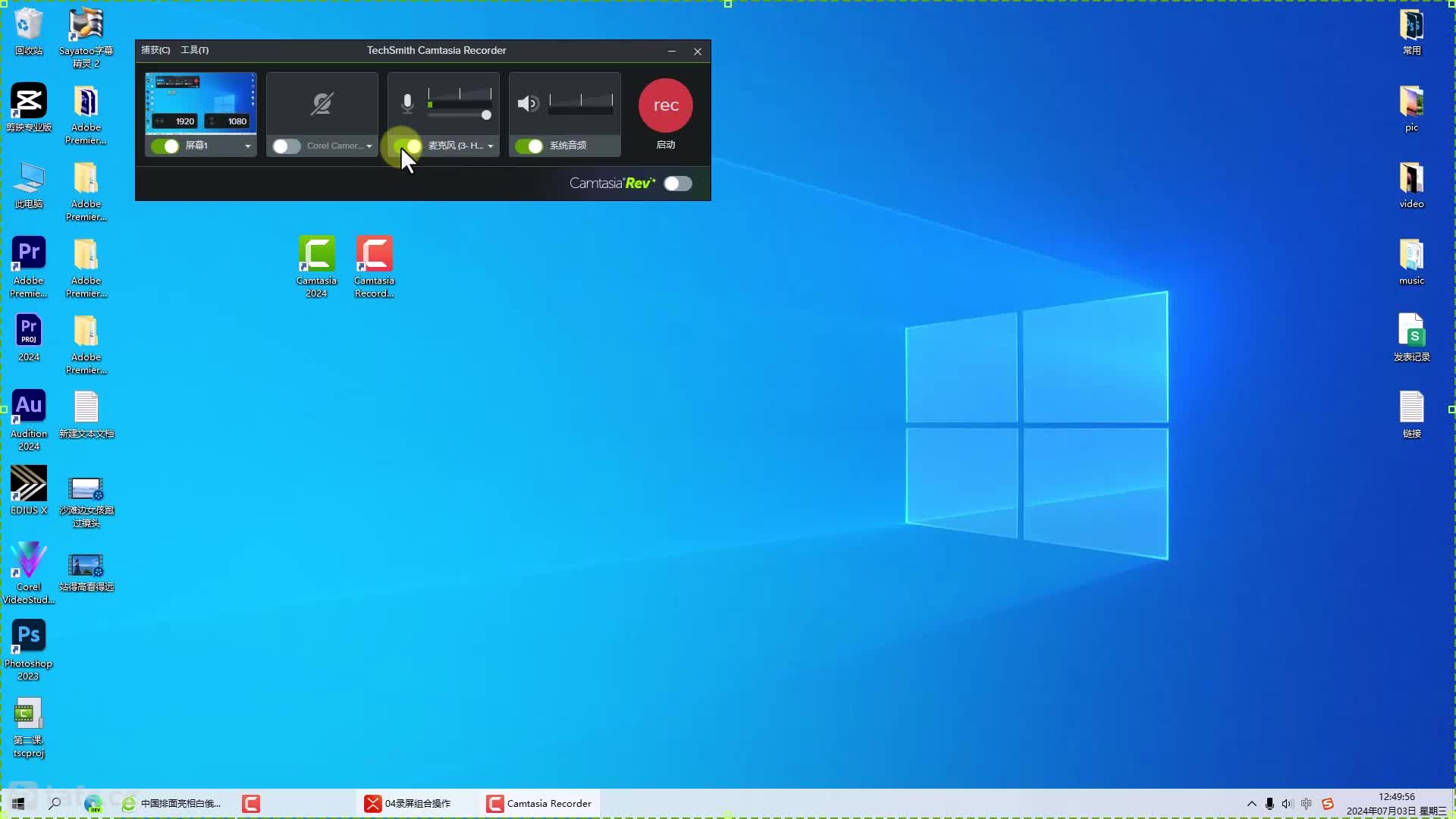Select the 链接 document icon
The height and width of the screenshot is (819, 1456).
point(1411,415)
